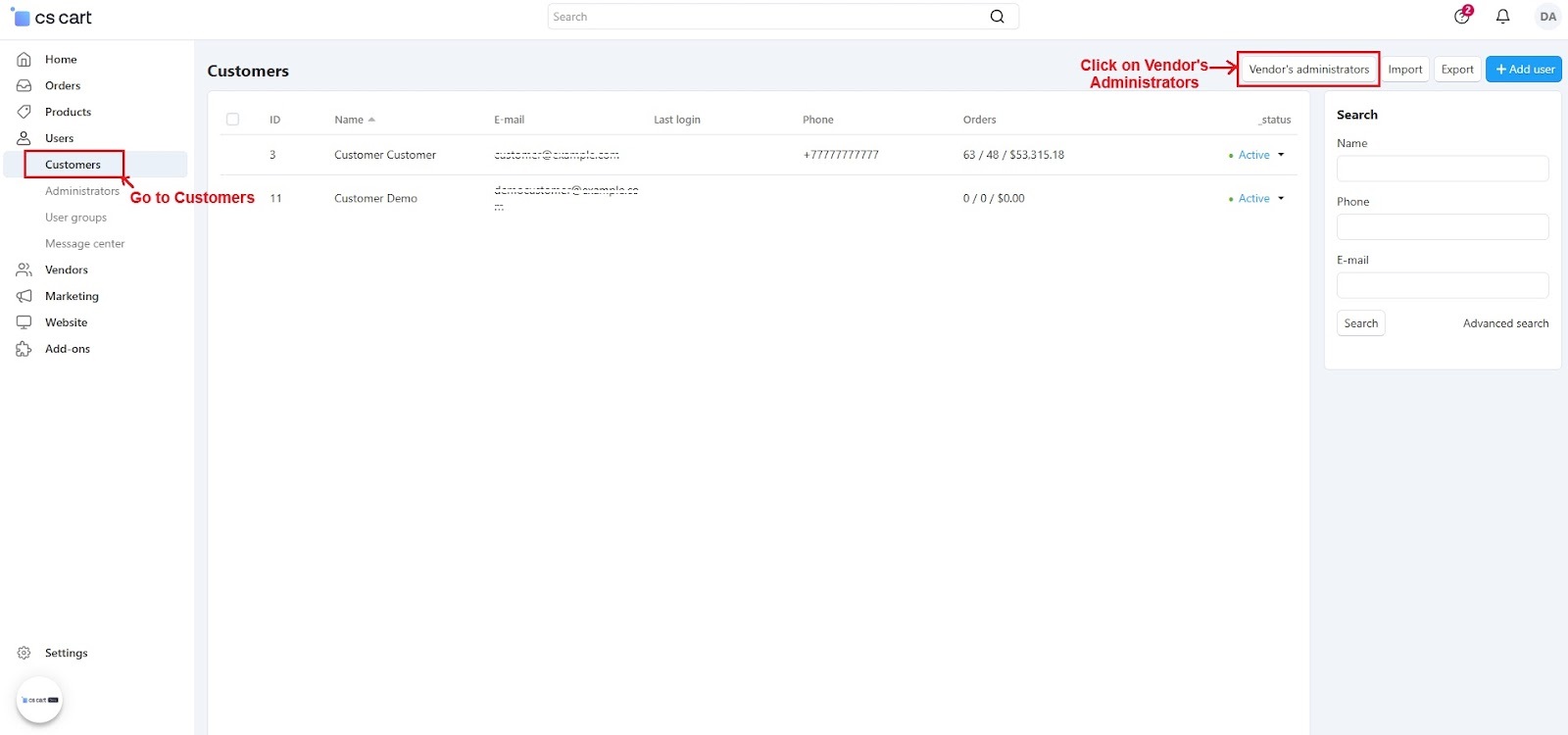Click the search magnifier icon
Viewport: 1568px width, 735px height.
(997, 17)
